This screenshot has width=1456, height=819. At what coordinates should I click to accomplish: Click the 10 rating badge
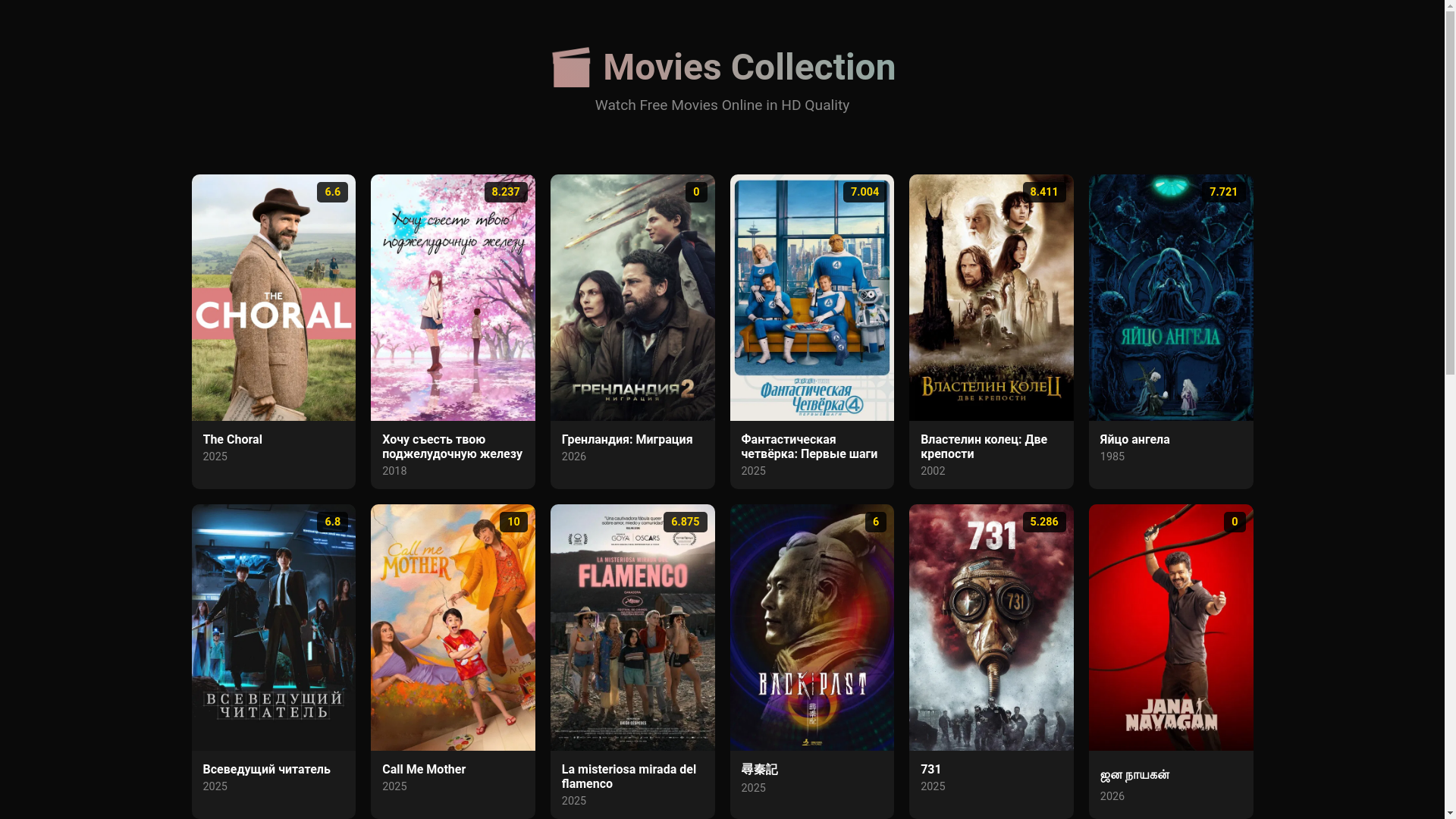[x=513, y=522]
